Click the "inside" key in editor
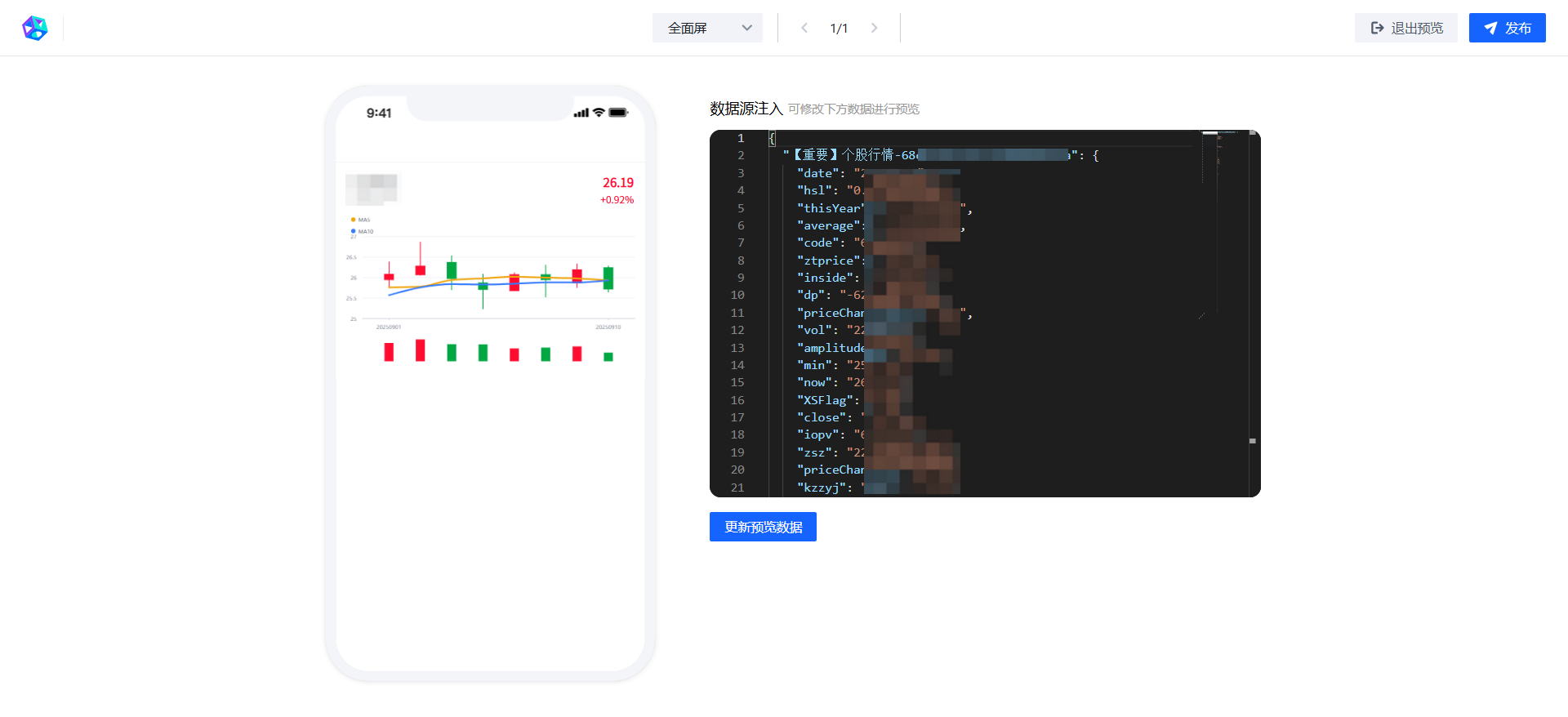Screen dimensions: 1568x717 click(x=825, y=278)
